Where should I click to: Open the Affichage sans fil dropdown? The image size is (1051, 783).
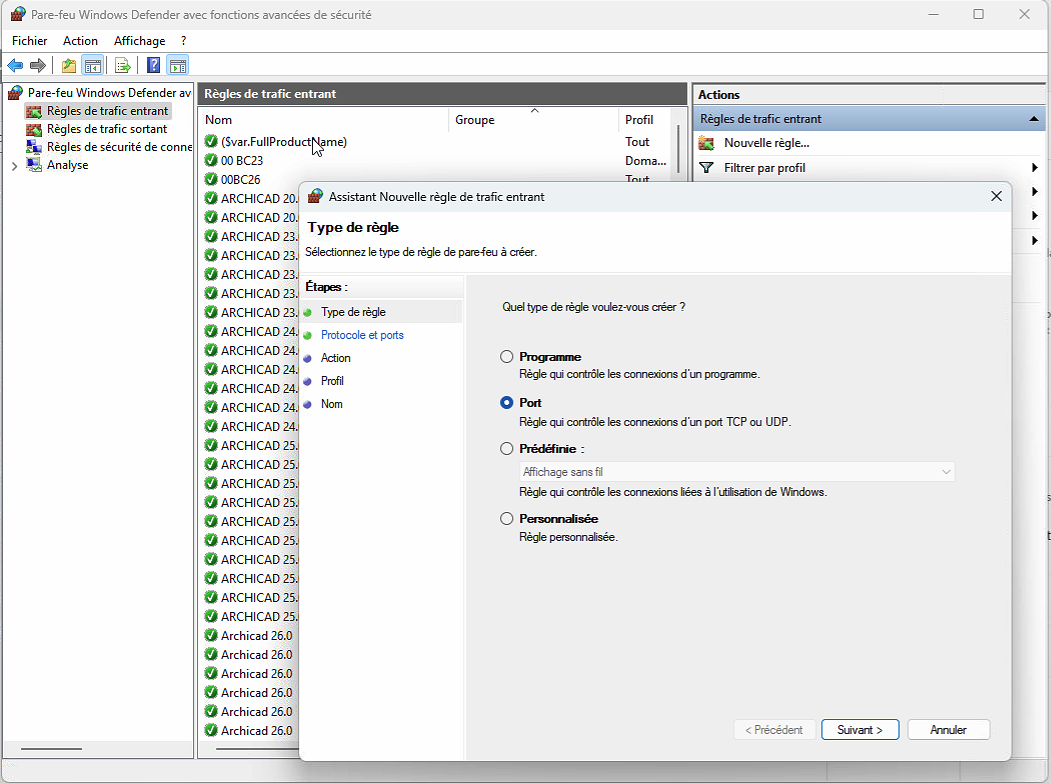click(x=737, y=472)
